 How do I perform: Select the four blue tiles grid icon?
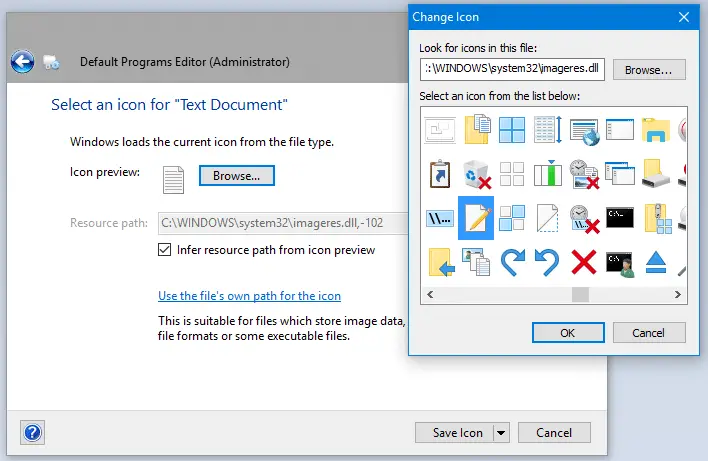512,130
